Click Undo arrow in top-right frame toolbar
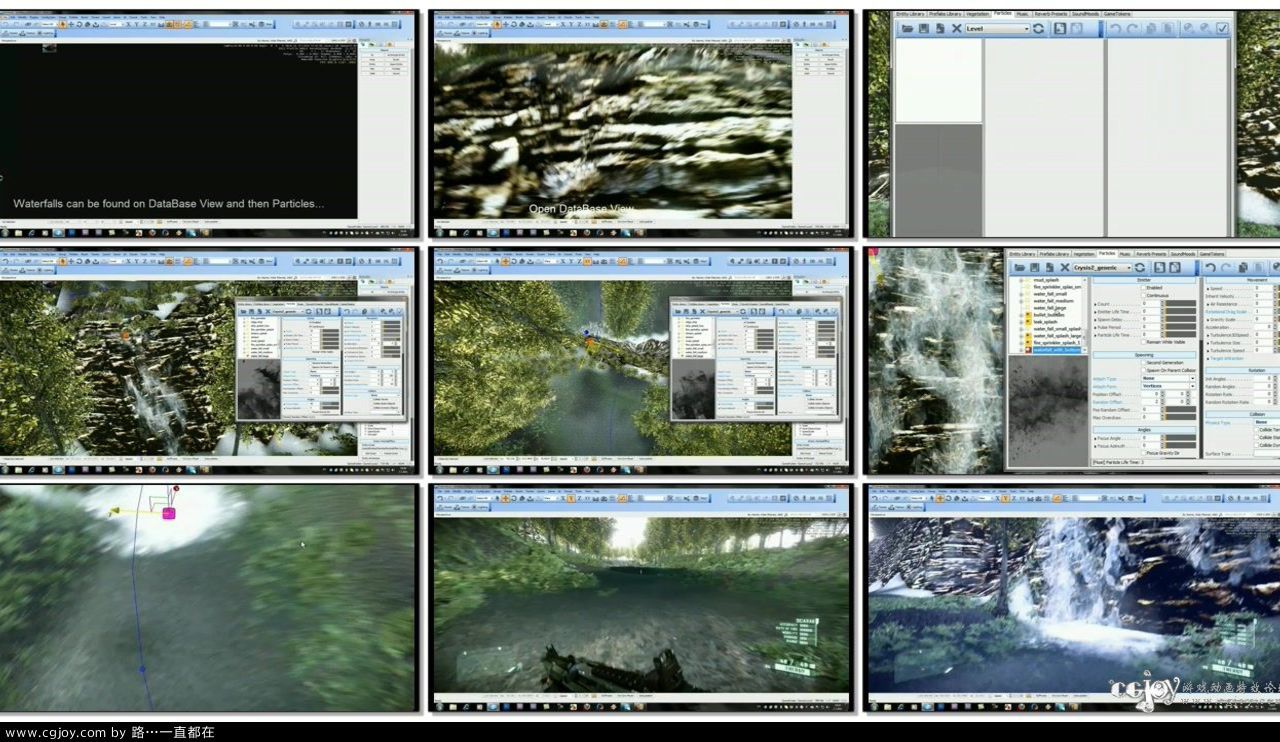The image size is (1280, 742). [x=1116, y=28]
